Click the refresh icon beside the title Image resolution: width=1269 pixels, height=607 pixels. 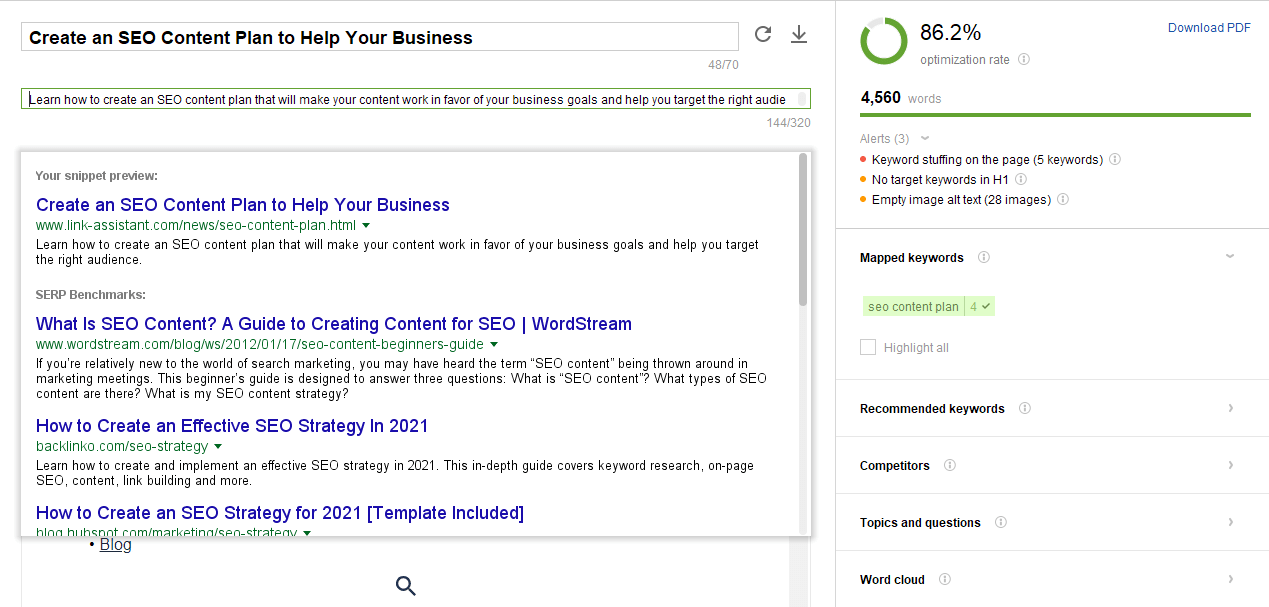pos(763,35)
